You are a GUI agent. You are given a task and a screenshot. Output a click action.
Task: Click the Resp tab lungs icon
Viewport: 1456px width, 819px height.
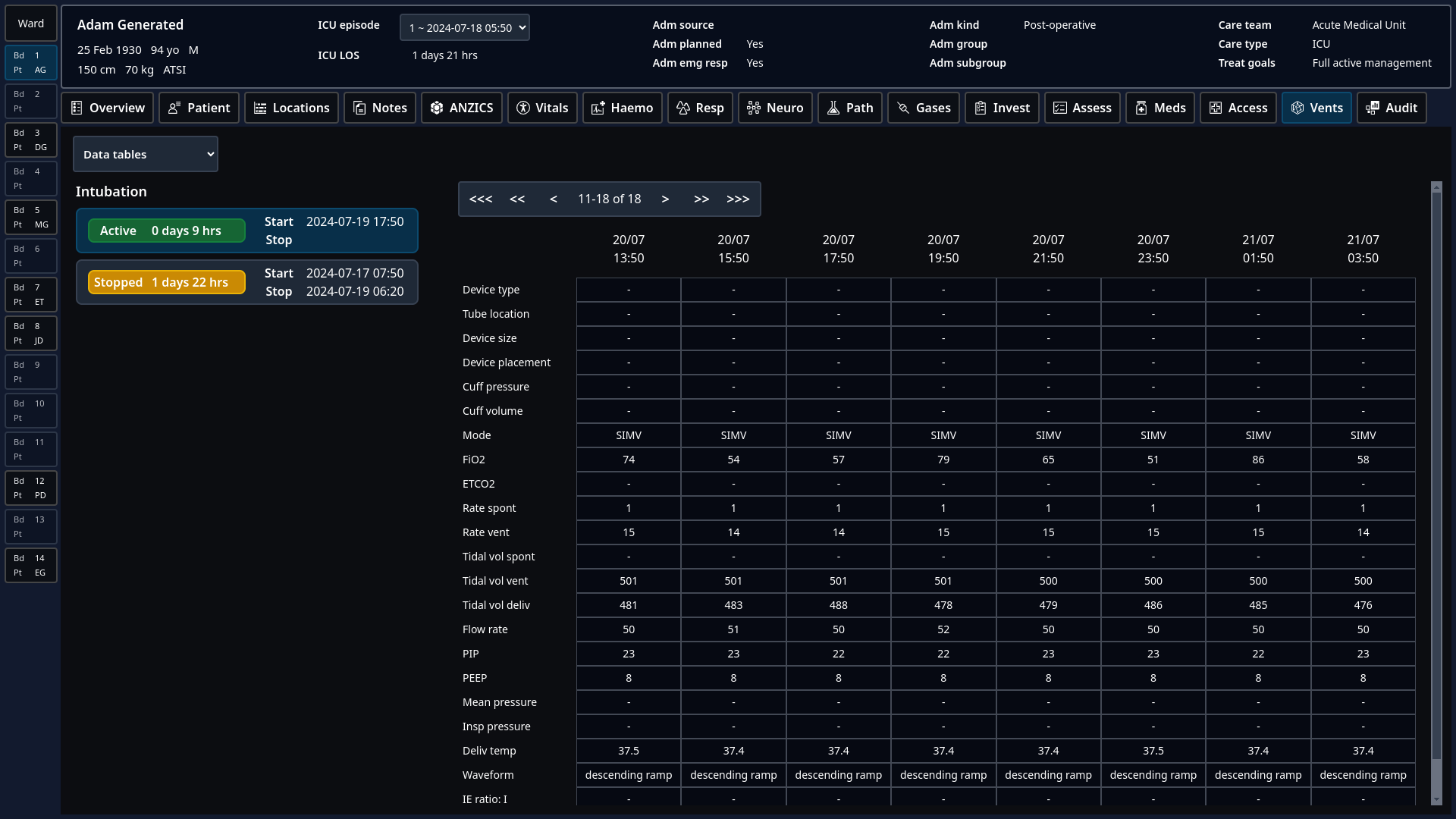(x=683, y=108)
